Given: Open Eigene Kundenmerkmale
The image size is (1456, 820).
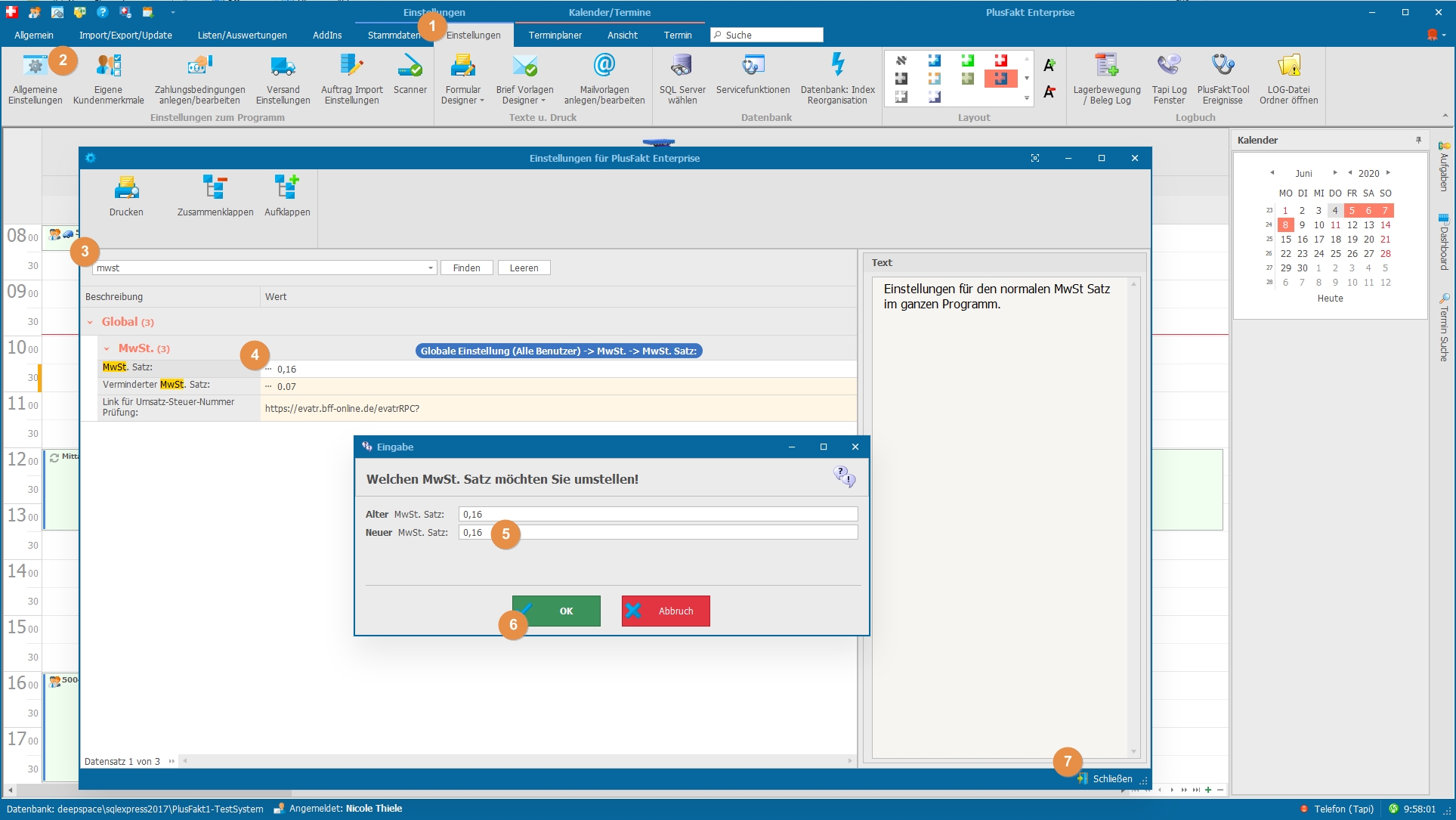Looking at the screenshot, I should coord(108,79).
